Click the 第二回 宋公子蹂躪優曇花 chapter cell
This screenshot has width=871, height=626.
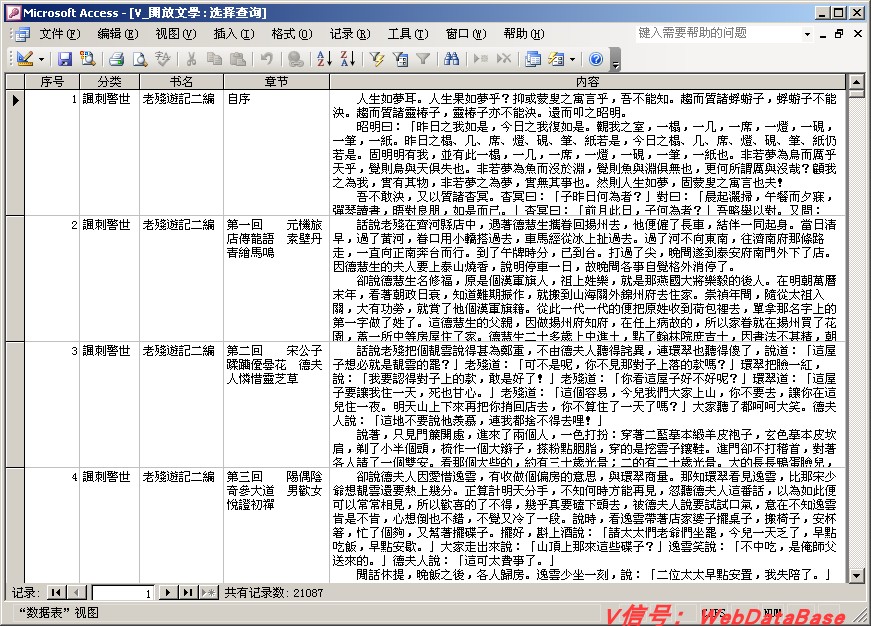pos(277,404)
